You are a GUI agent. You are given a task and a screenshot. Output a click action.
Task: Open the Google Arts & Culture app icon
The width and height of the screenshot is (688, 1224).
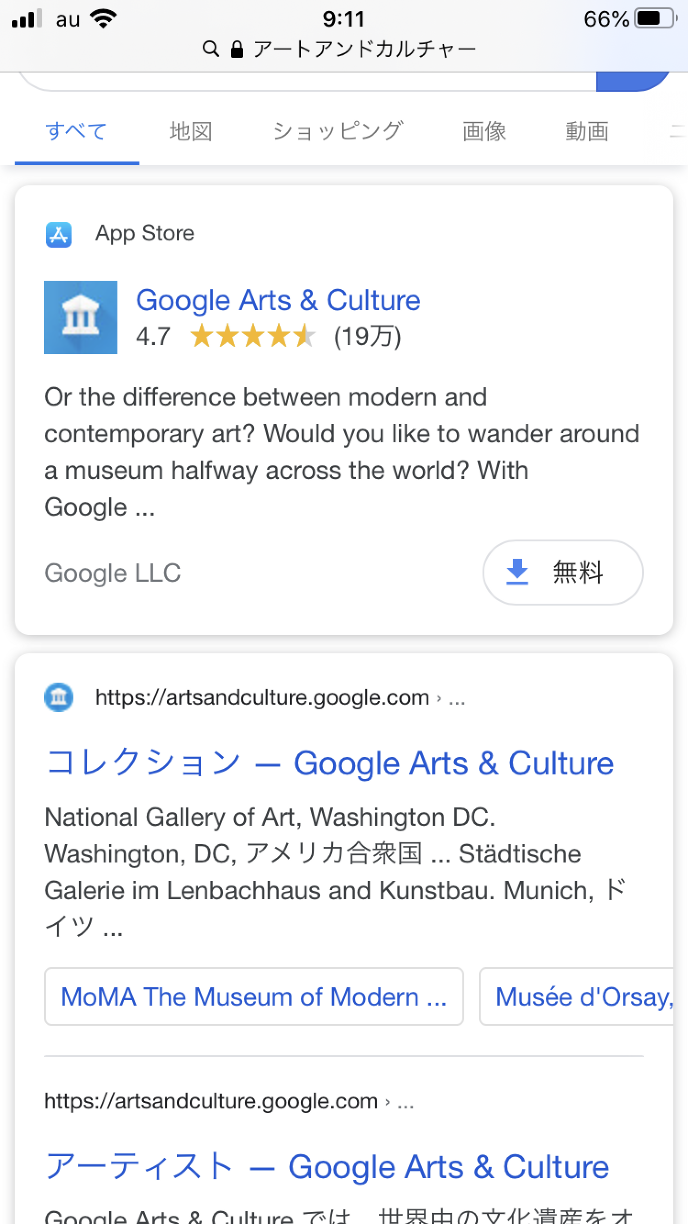81,317
